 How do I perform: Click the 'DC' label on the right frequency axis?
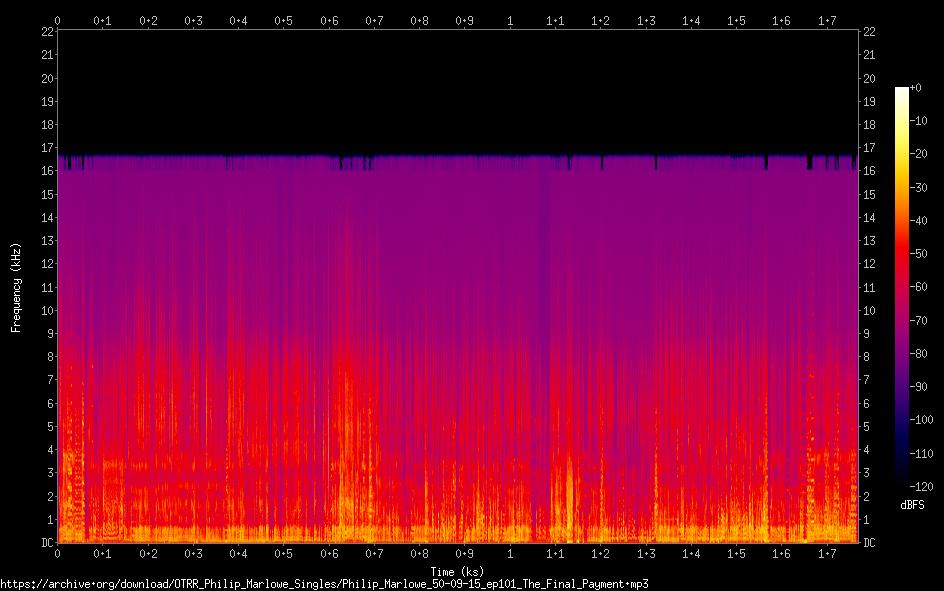[869, 543]
